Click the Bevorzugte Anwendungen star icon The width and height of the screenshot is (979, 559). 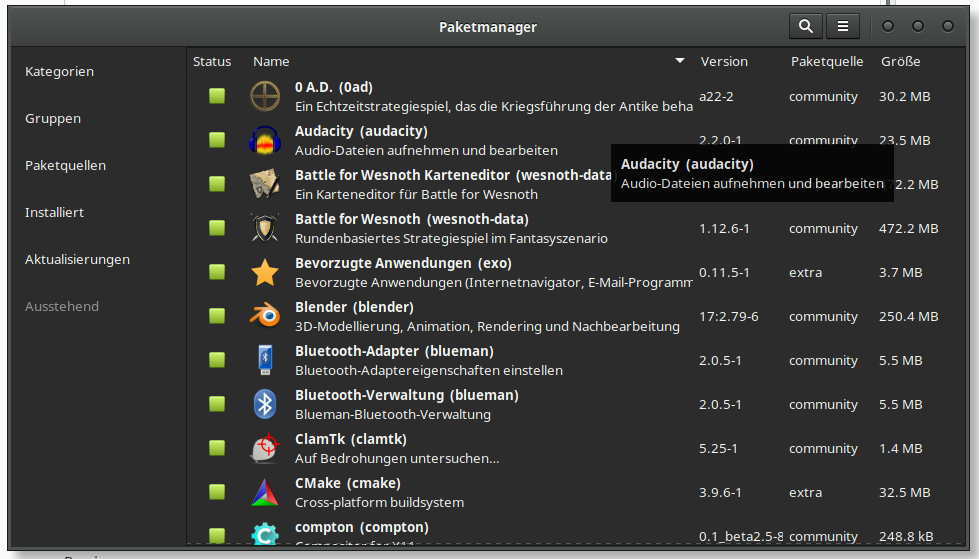pyautogui.click(x=265, y=272)
